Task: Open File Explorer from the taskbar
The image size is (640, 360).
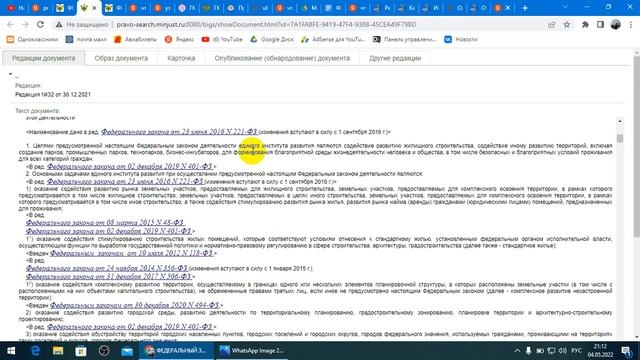Action: (58, 351)
